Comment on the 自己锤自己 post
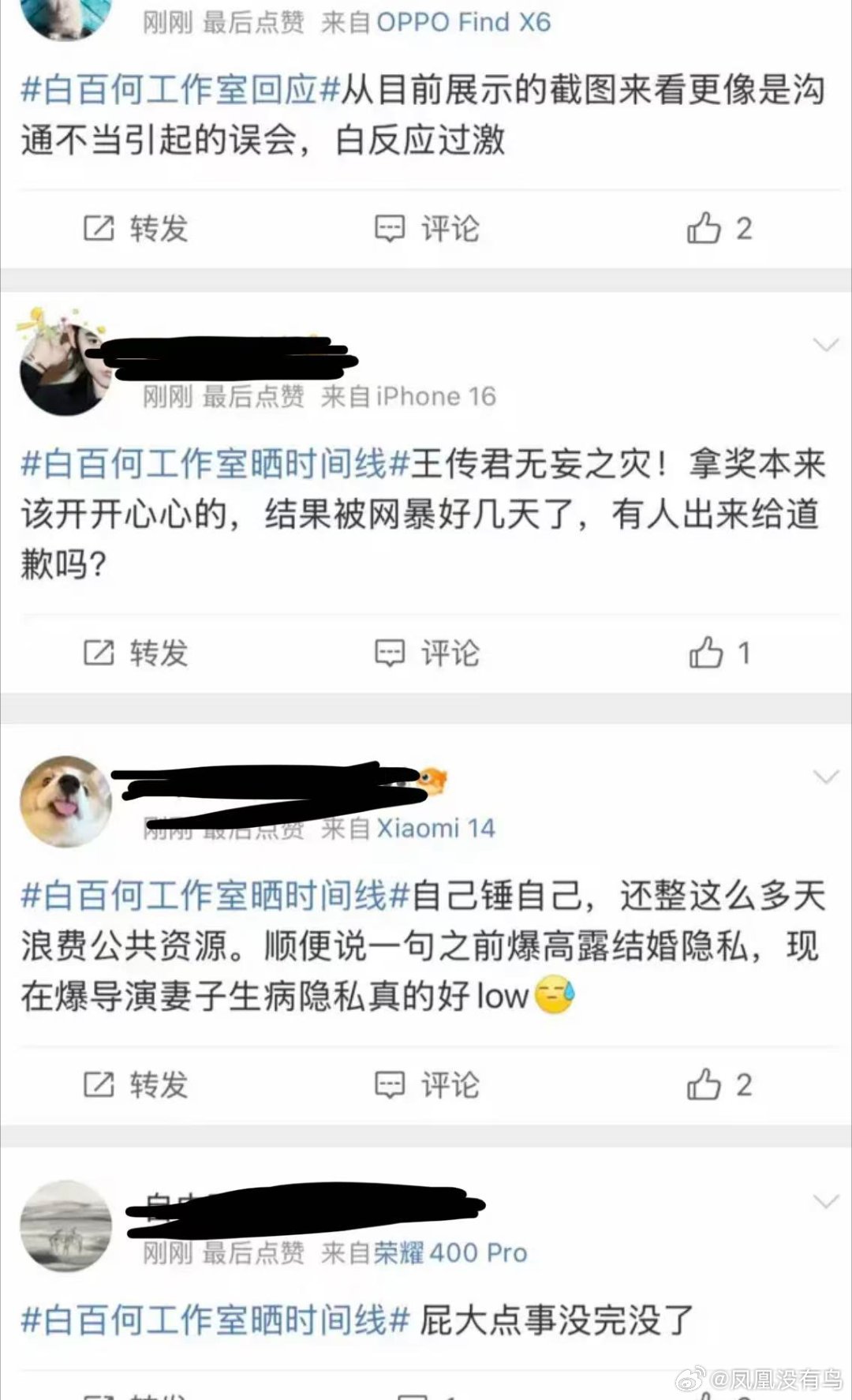 click(x=426, y=1085)
